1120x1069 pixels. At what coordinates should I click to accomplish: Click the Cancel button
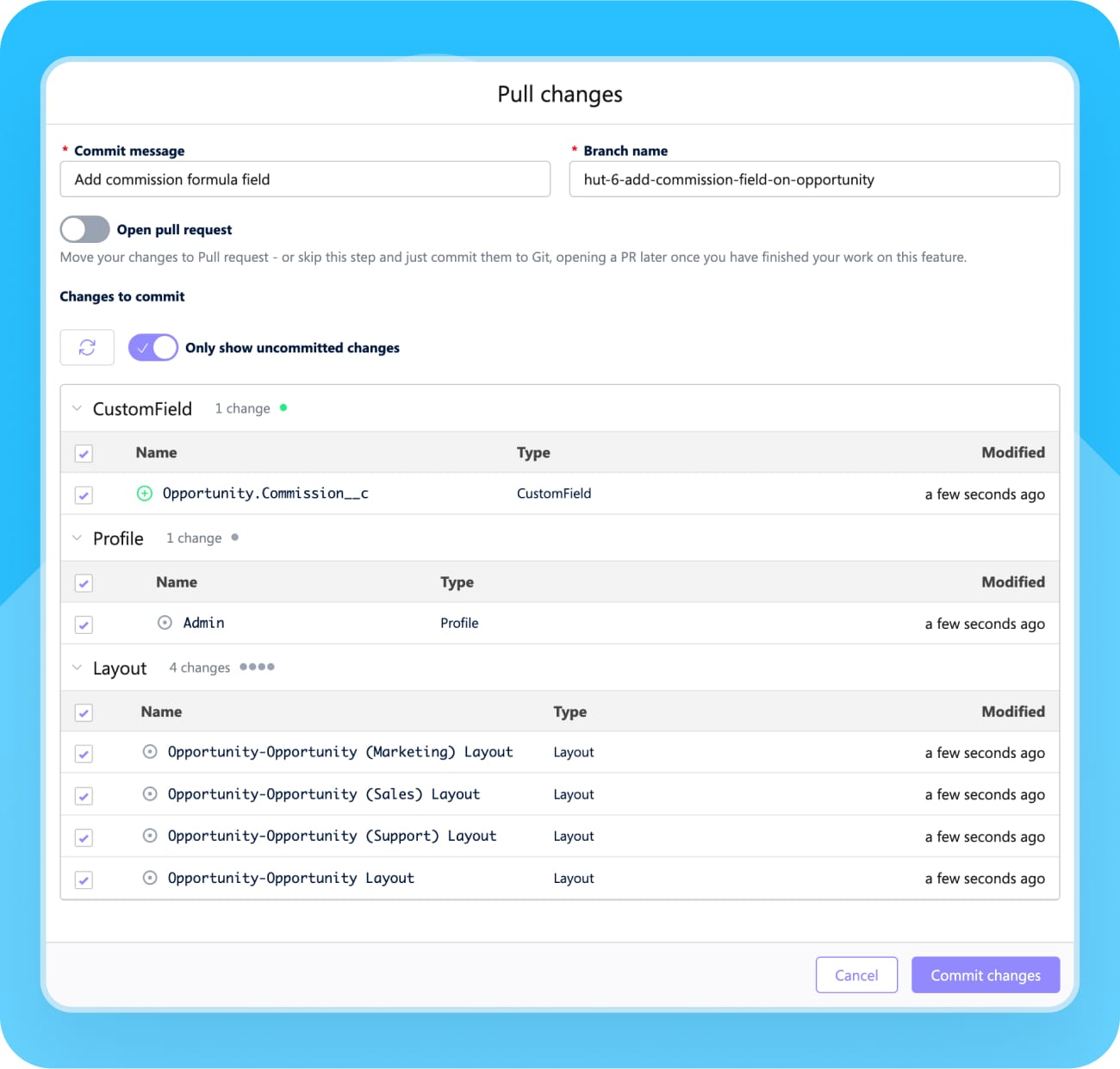tap(856, 975)
